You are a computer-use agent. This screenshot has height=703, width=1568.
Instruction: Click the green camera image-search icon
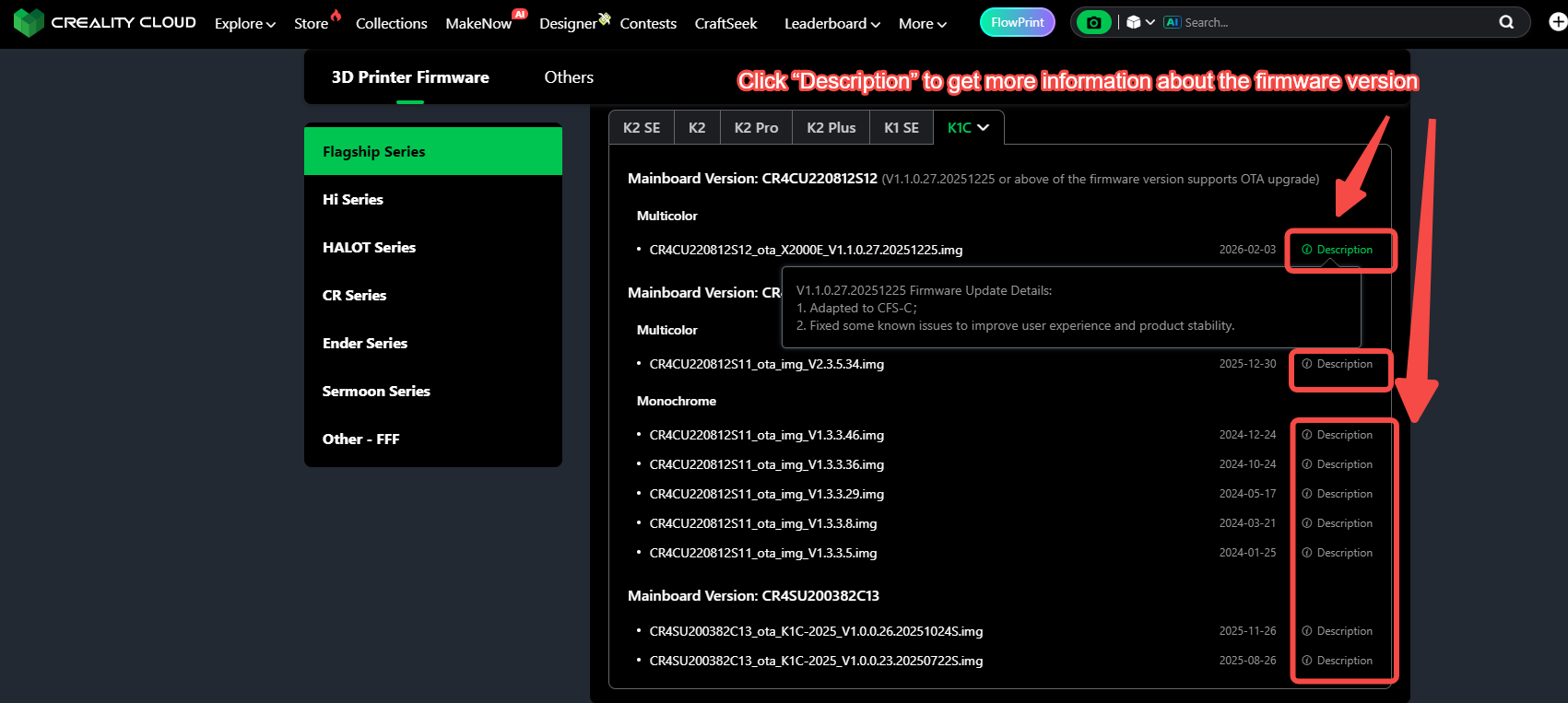click(x=1093, y=23)
